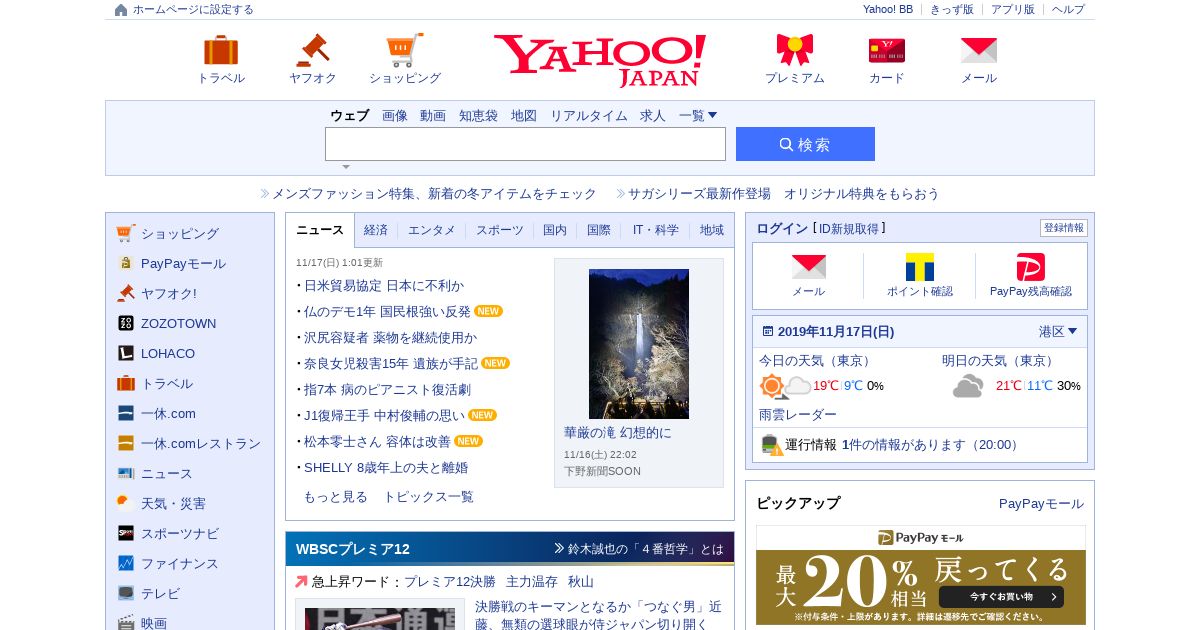Open the Premium ribbon icon
Viewport: 1200px width, 630px height.
click(x=795, y=50)
